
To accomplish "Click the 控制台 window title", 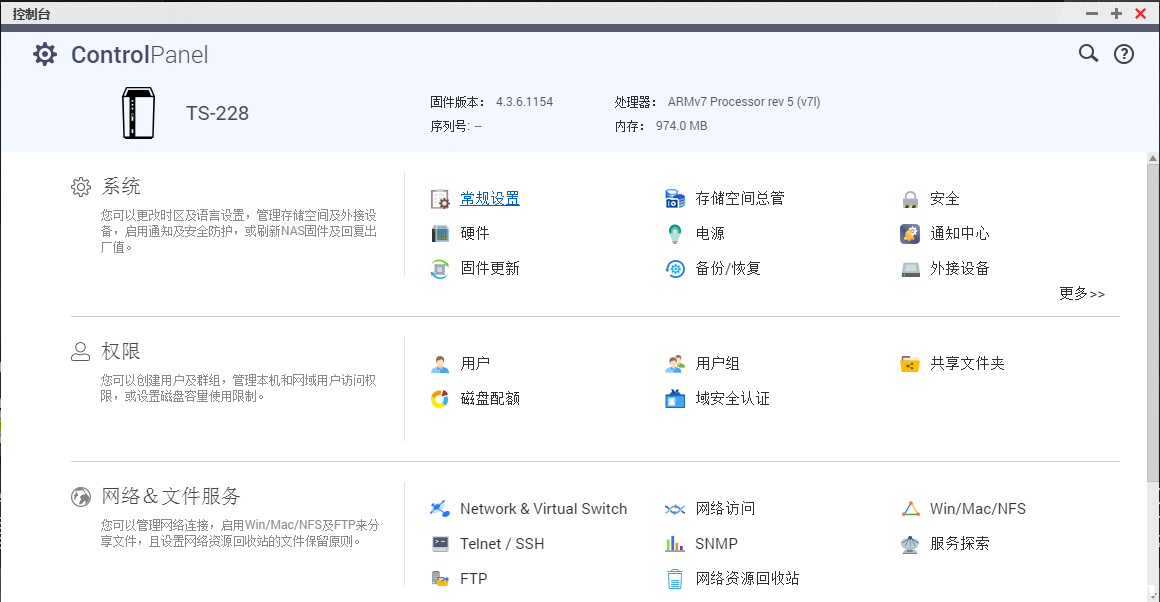I will pyautogui.click(x=31, y=14).
